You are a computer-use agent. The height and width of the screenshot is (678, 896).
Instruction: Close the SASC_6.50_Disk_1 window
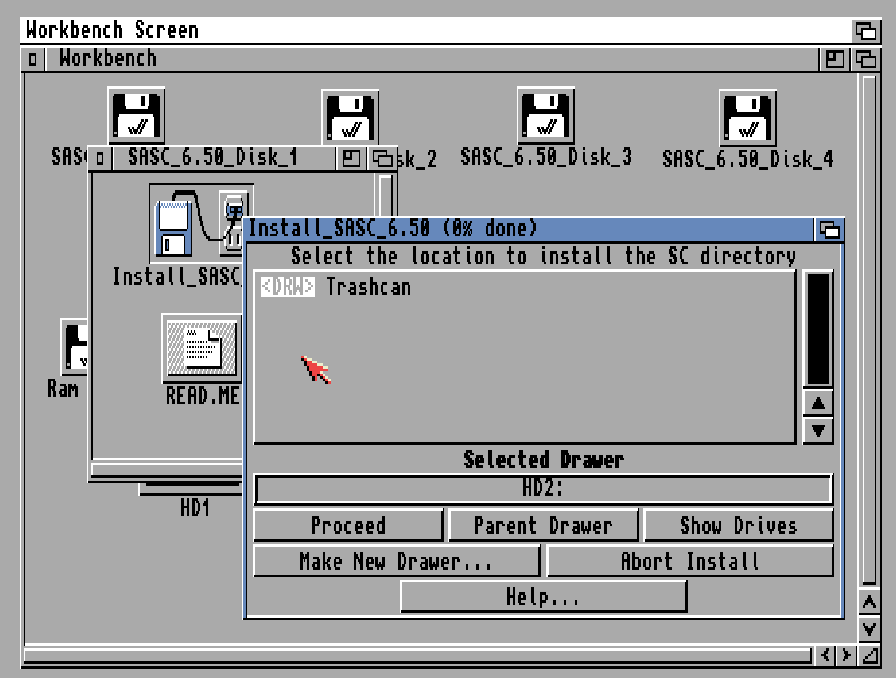[x=101, y=158]
